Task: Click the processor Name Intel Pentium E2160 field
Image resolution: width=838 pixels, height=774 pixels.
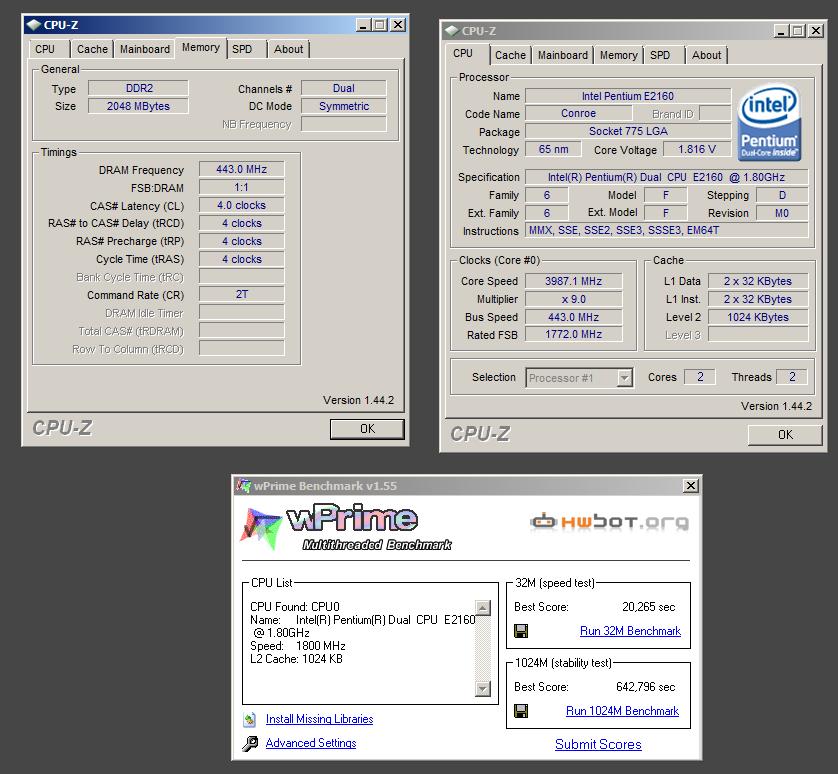Action: click(628, 96)
